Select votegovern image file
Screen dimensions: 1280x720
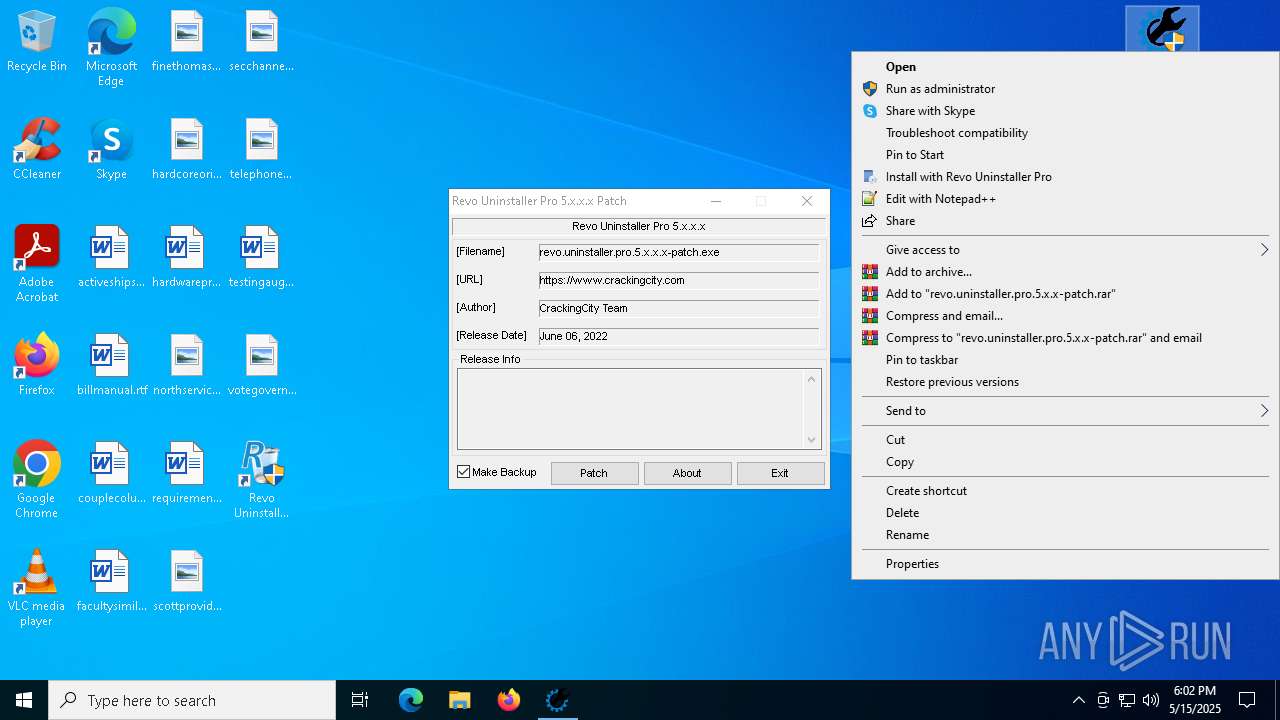point(261,366)
